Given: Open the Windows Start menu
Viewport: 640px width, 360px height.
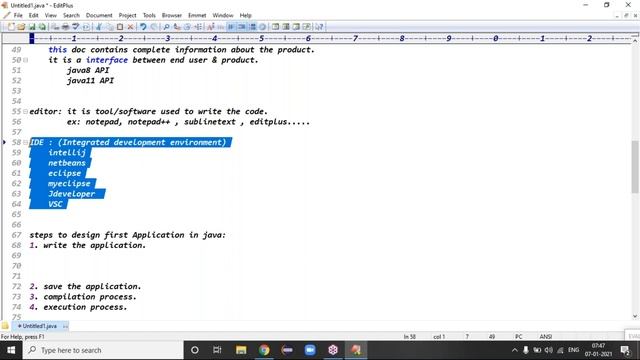Looking at the screenshot, I should coord(11,350).
